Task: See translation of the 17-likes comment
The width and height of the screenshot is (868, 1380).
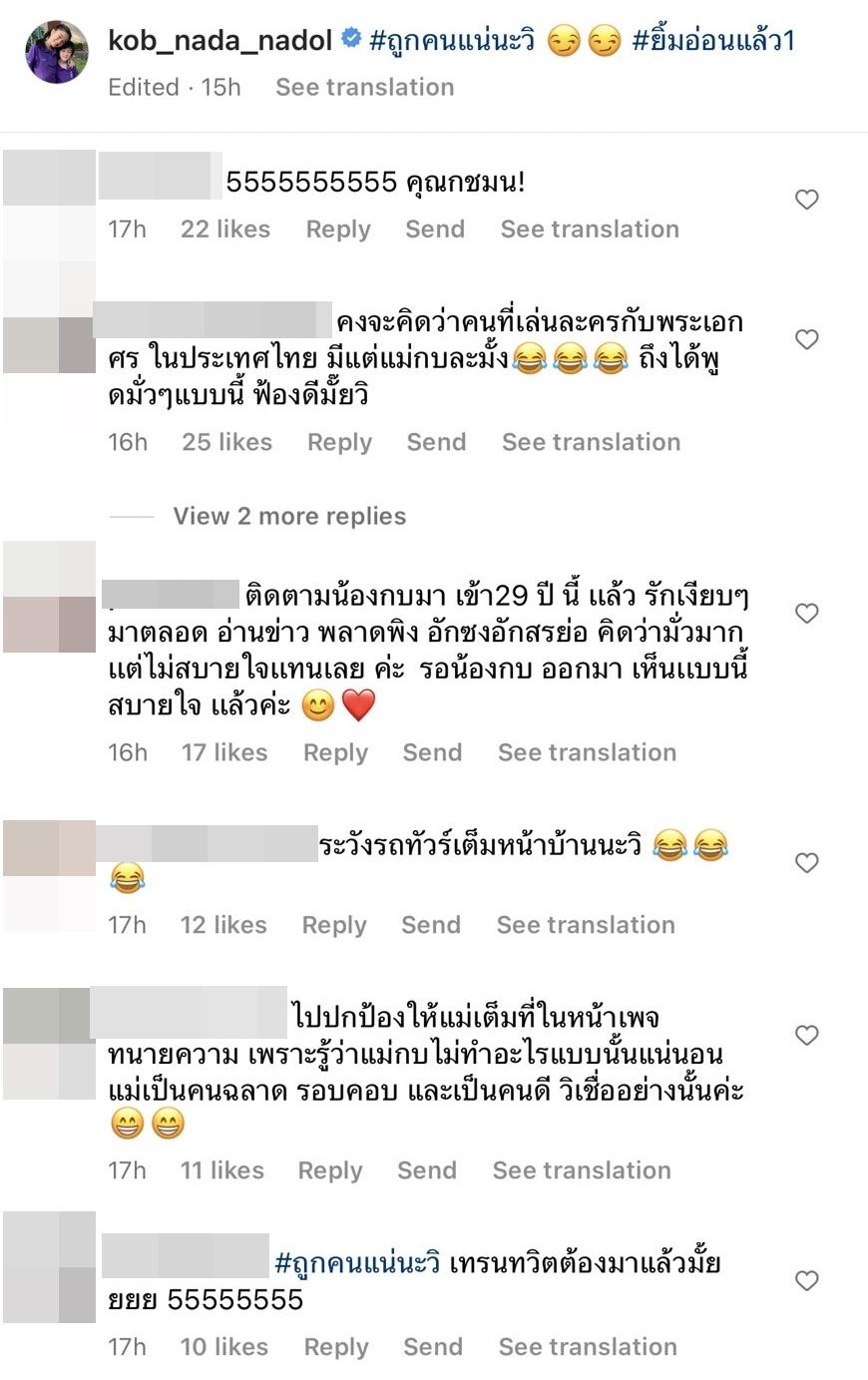Action: [x=587, y=752]
